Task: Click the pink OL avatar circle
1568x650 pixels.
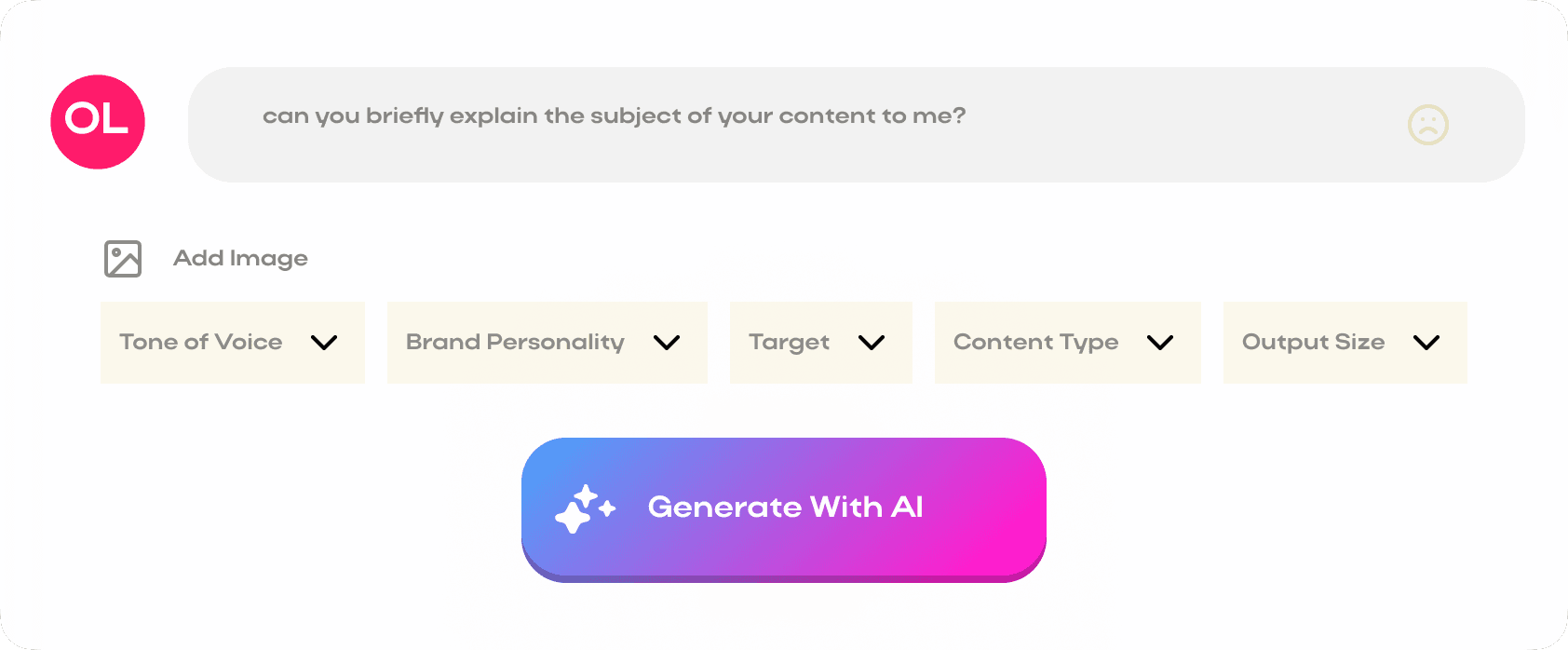Action: (x=98, y=122)
